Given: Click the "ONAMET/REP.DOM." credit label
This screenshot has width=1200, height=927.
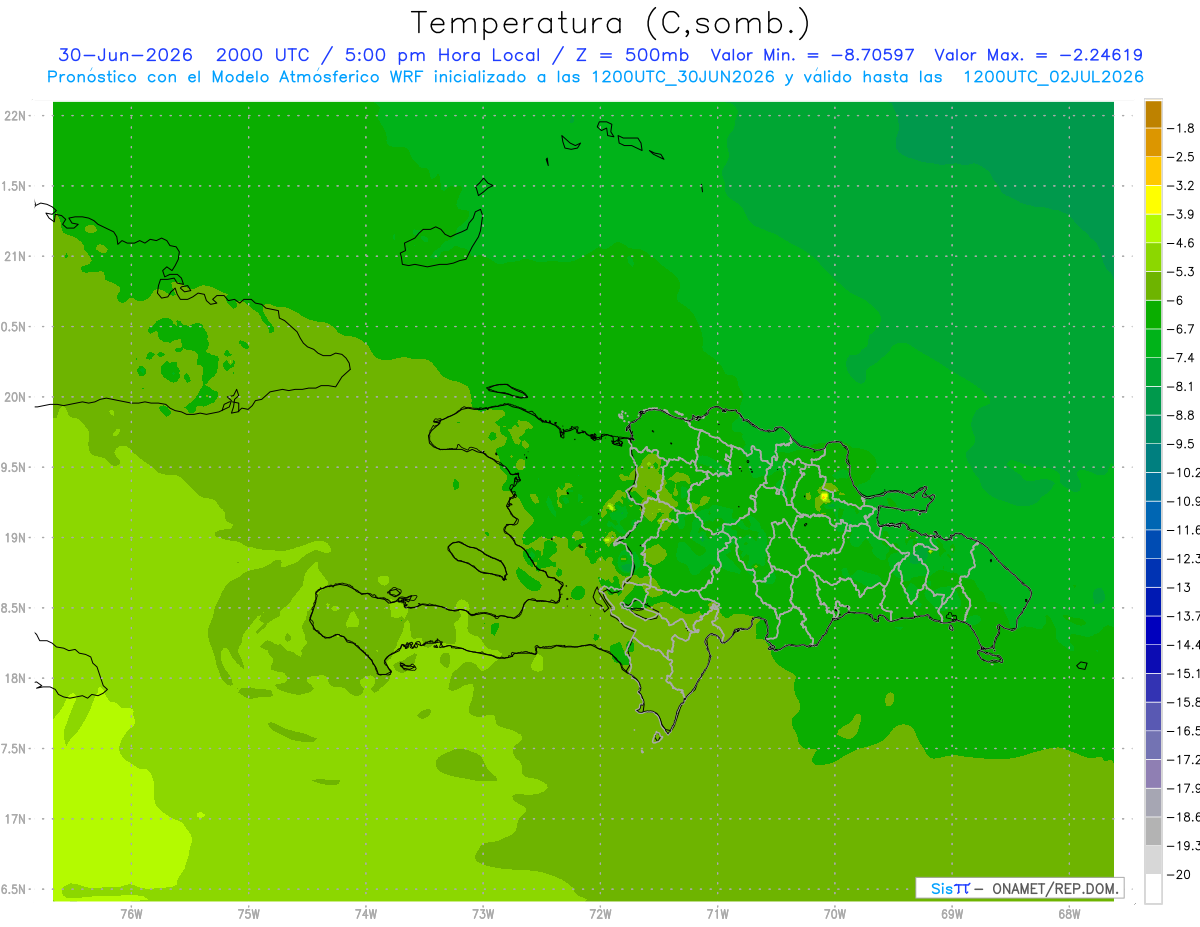Looking at the screenshot, I should click(x=1054, y=888).
